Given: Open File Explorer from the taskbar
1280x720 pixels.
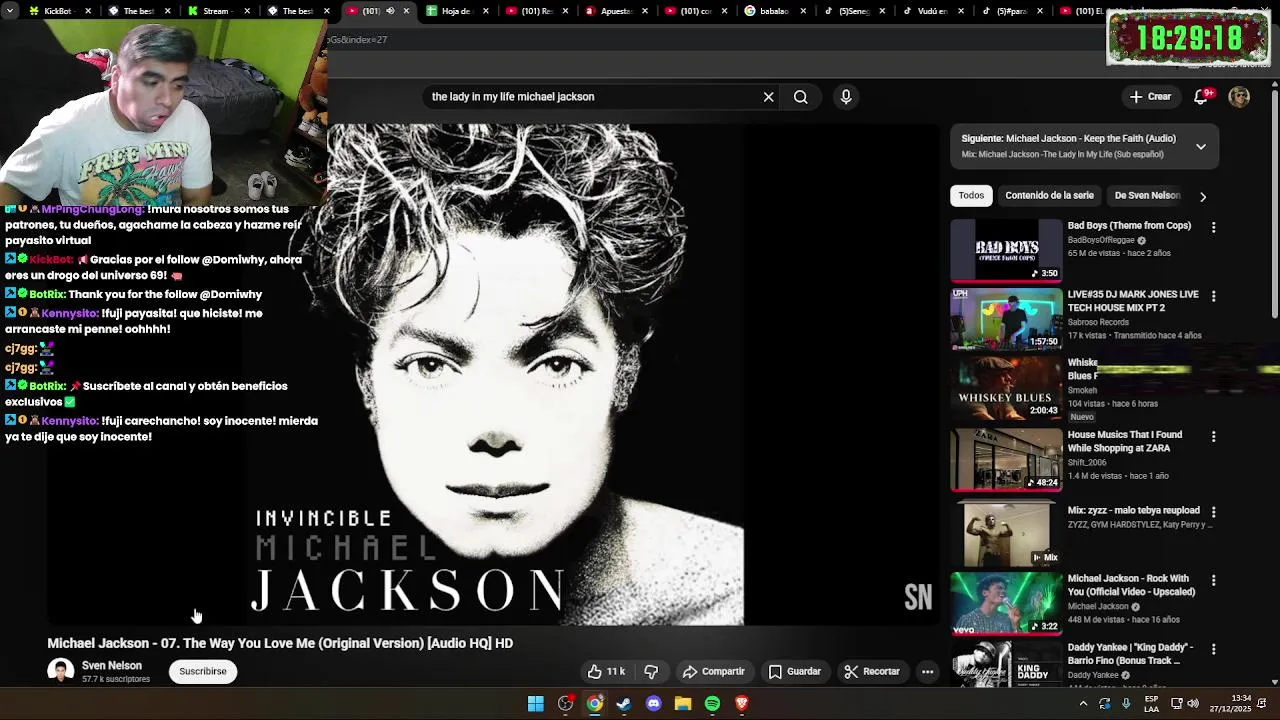Looking at the screenshot, I should (683, 704).
